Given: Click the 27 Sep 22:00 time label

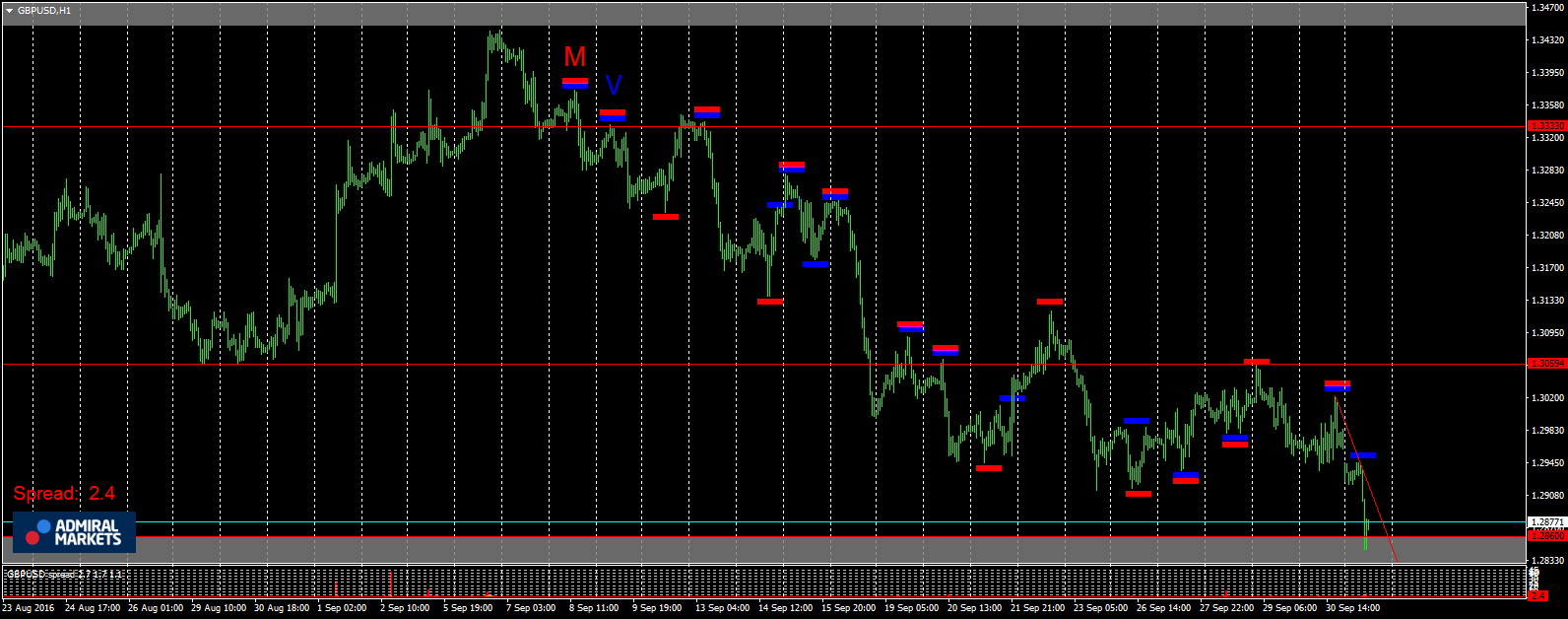Looking at the screenshot, I should pyautogui.click(x=1227, y=608).
